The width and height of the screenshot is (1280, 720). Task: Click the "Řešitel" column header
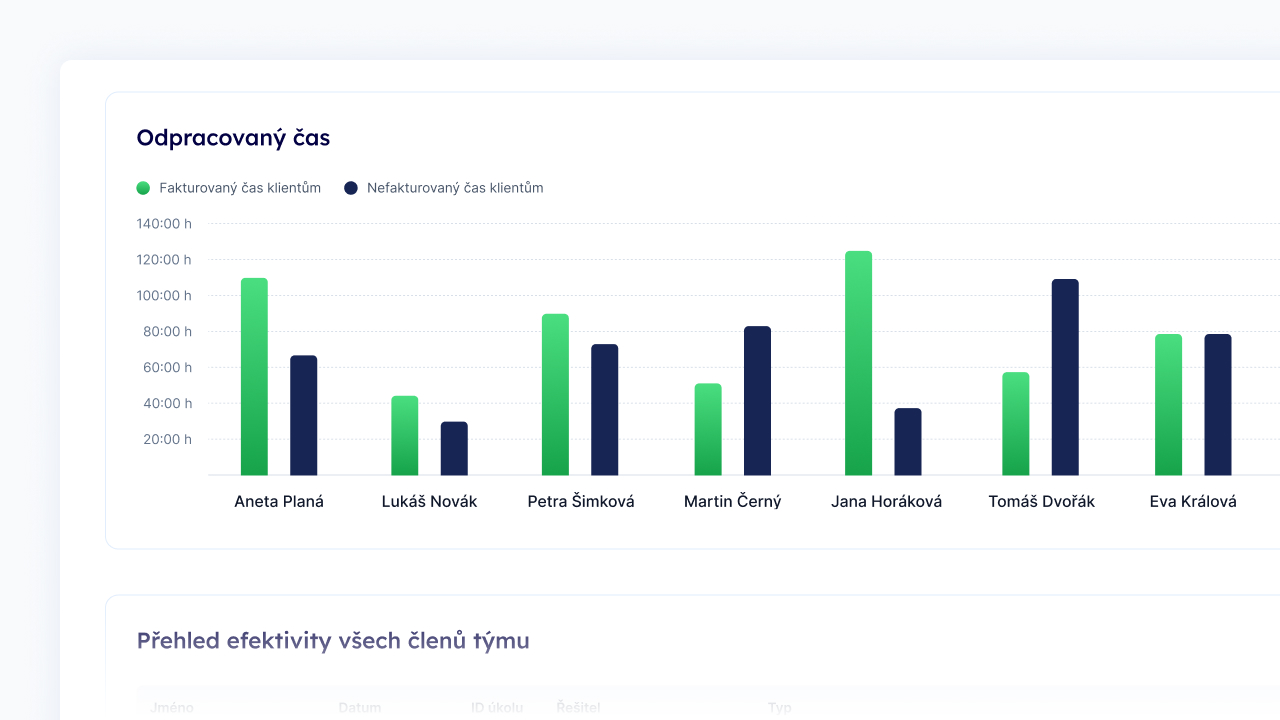pyautogui.click(x=578, y=707)
